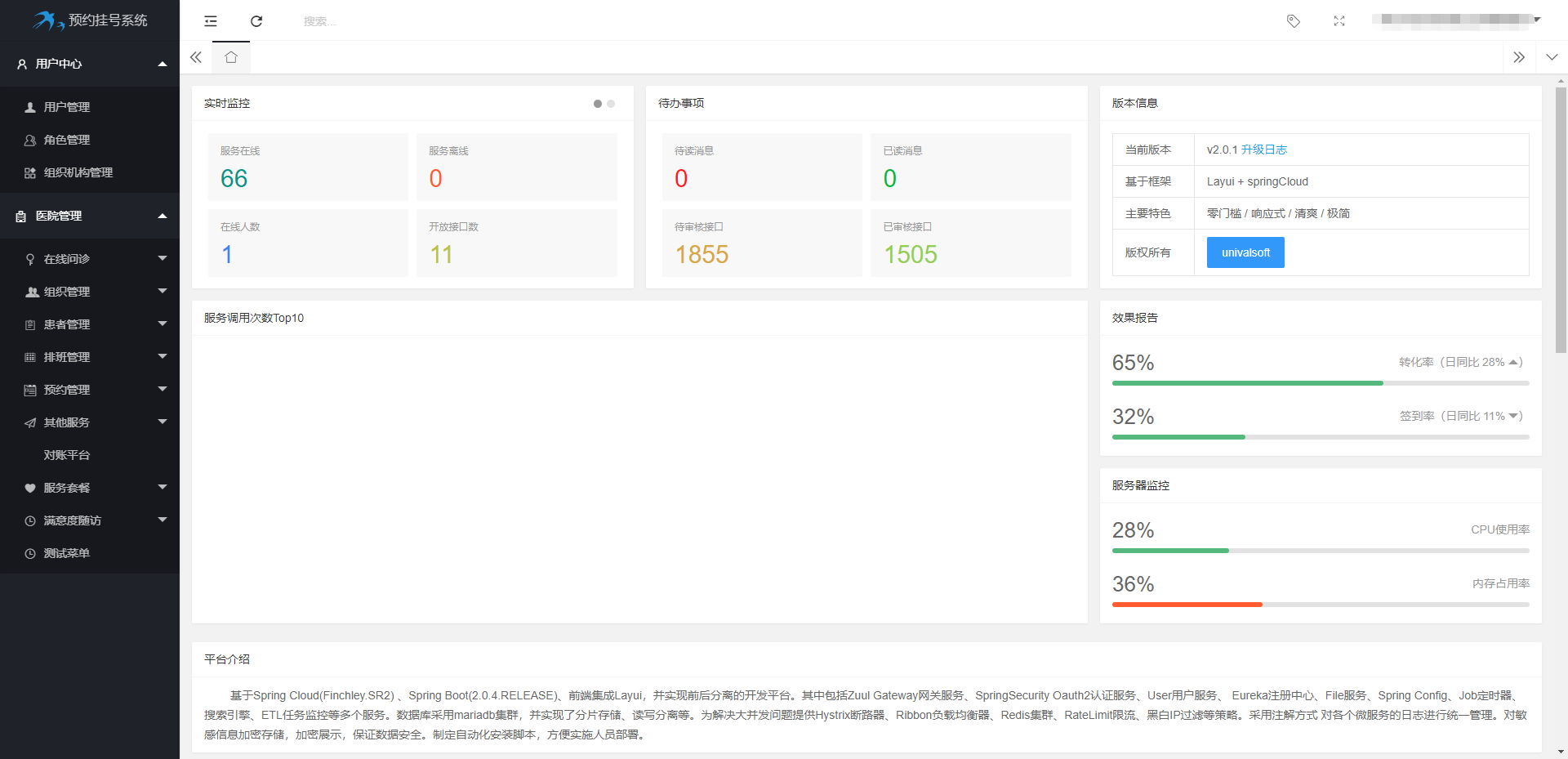The height and width of the screenshot is (759, 1568).
Task: Click the 用户中心 user icon
Action: click(22, 64)
